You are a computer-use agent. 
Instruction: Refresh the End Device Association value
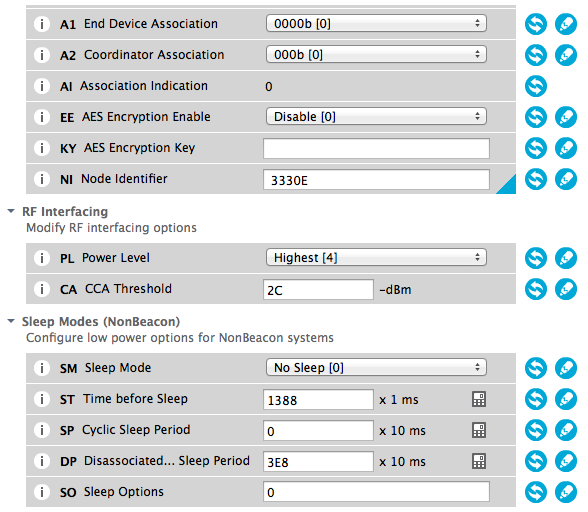point(536,24)
